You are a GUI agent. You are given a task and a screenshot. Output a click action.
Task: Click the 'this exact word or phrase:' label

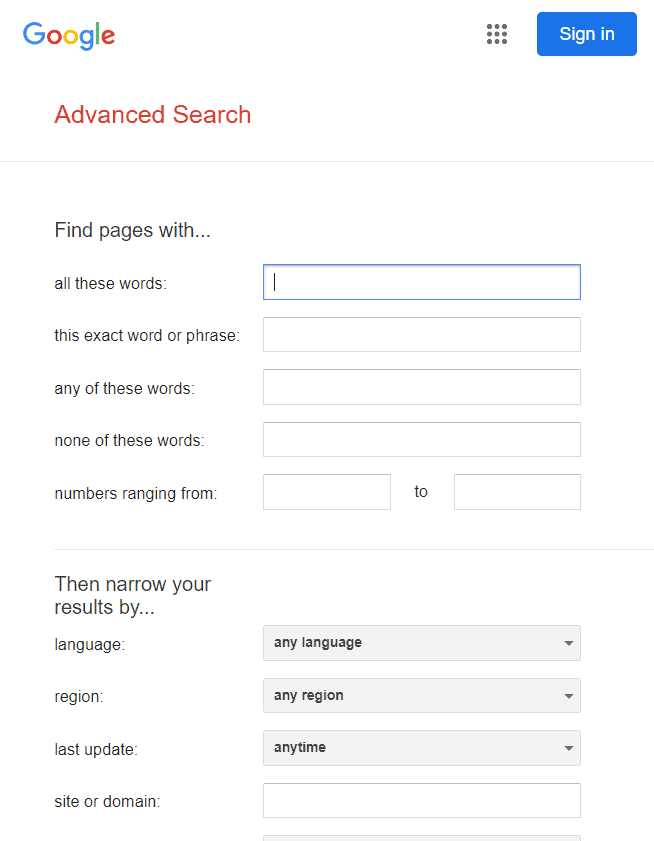(147, 336)
